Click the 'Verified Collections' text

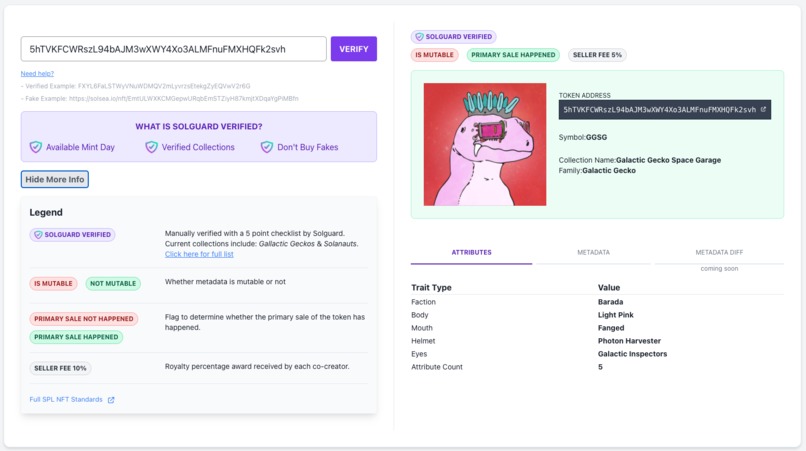198,147
